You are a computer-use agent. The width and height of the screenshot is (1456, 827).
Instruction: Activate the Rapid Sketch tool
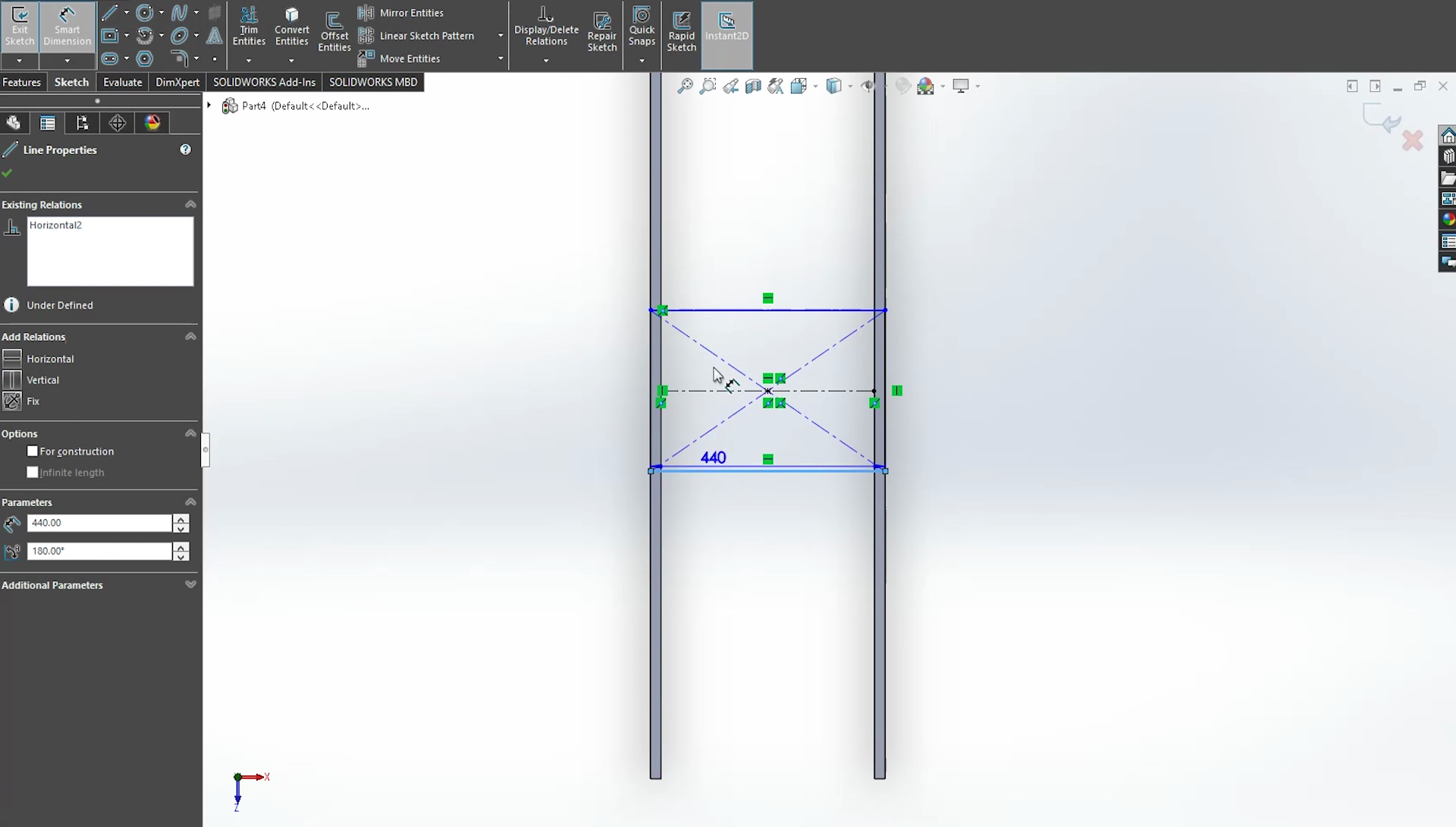pyautogui.click(x=681, y=32)
